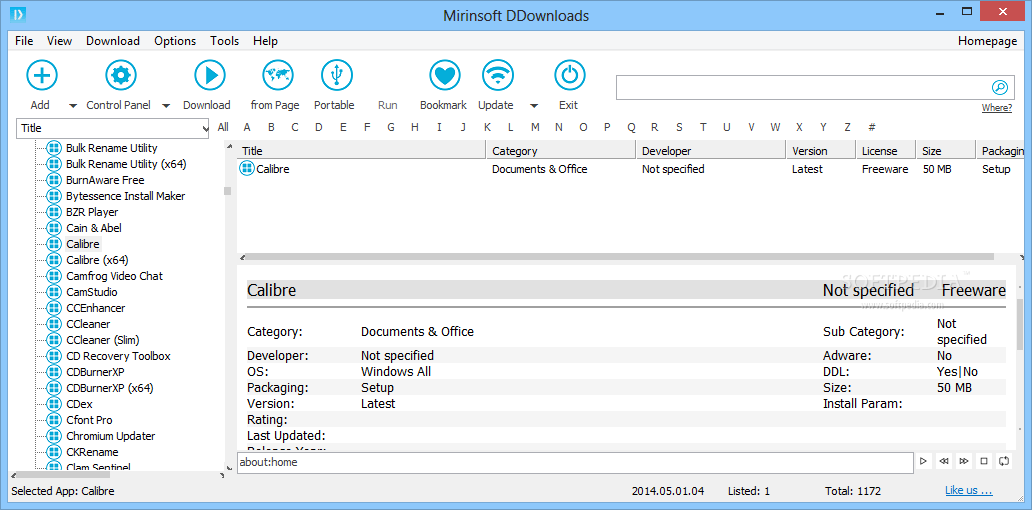Select CCEnhancer in the tree
This screenshot has width=1032, height=510.
tap(95, 308)
